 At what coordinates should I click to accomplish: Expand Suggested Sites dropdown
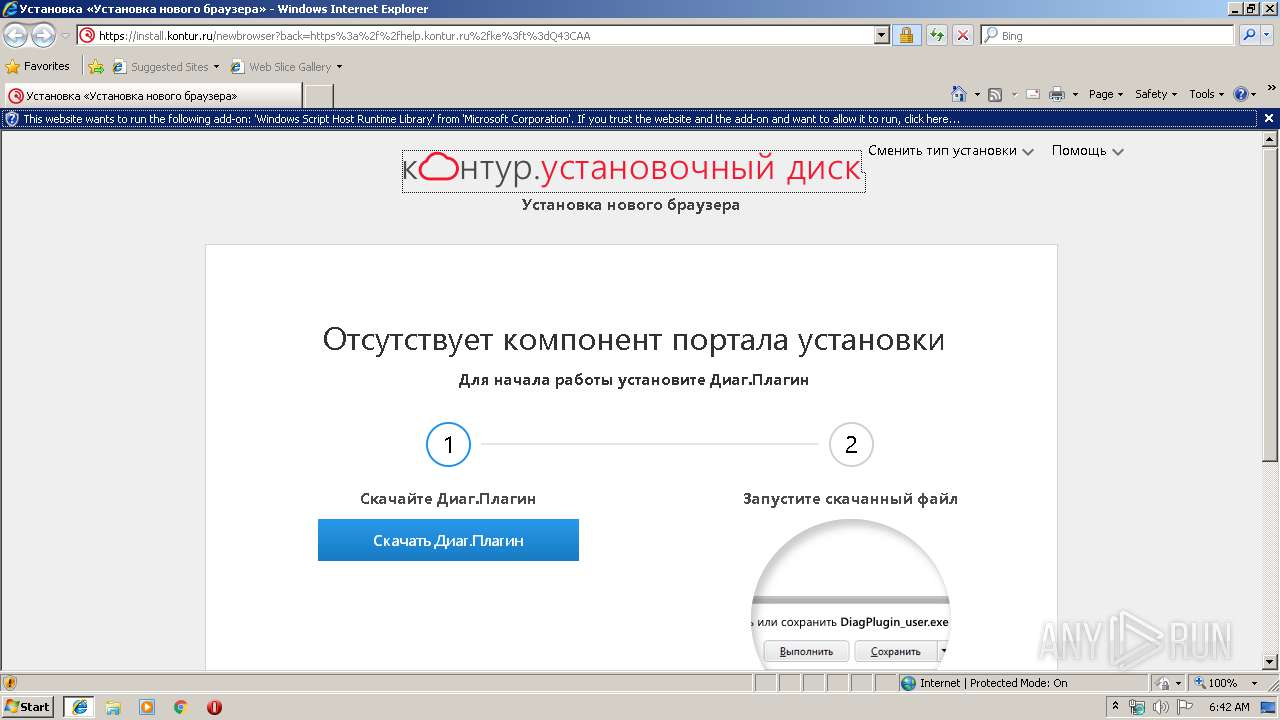coord(216,67)
